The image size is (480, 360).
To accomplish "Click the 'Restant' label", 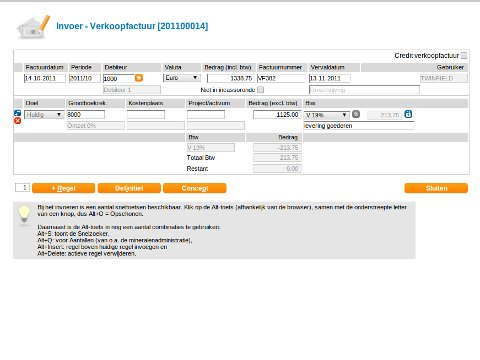I will (x=197, y=169).
